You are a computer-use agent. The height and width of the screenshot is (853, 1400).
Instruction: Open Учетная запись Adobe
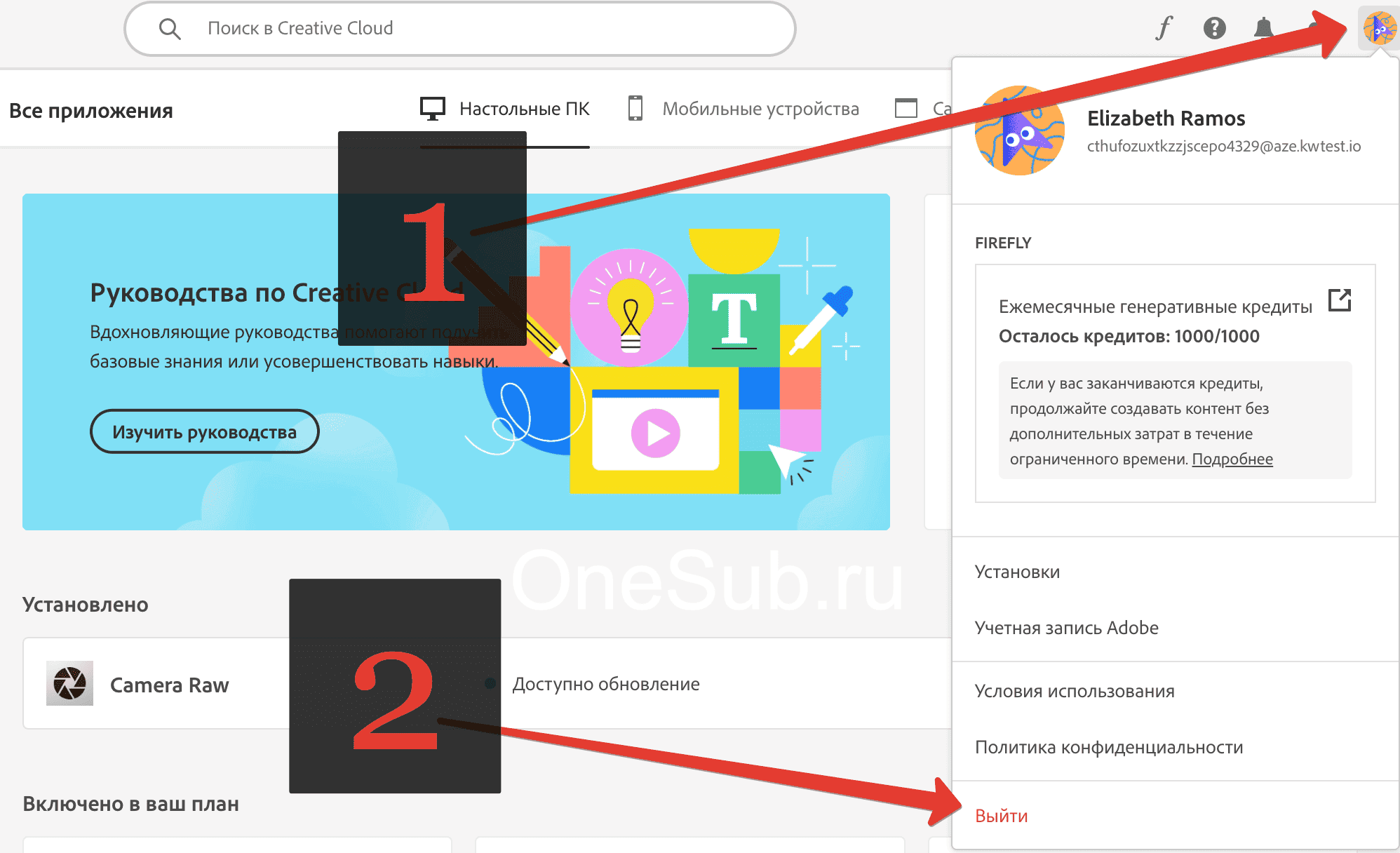(1065, 628)
